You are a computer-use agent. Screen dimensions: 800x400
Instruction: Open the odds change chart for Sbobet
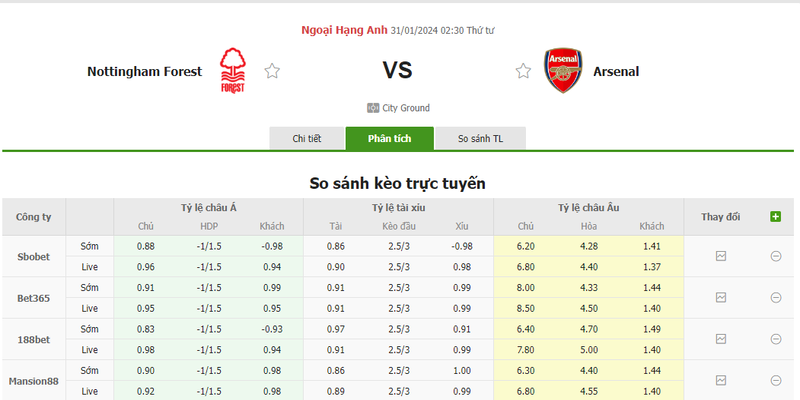[720, 256]
